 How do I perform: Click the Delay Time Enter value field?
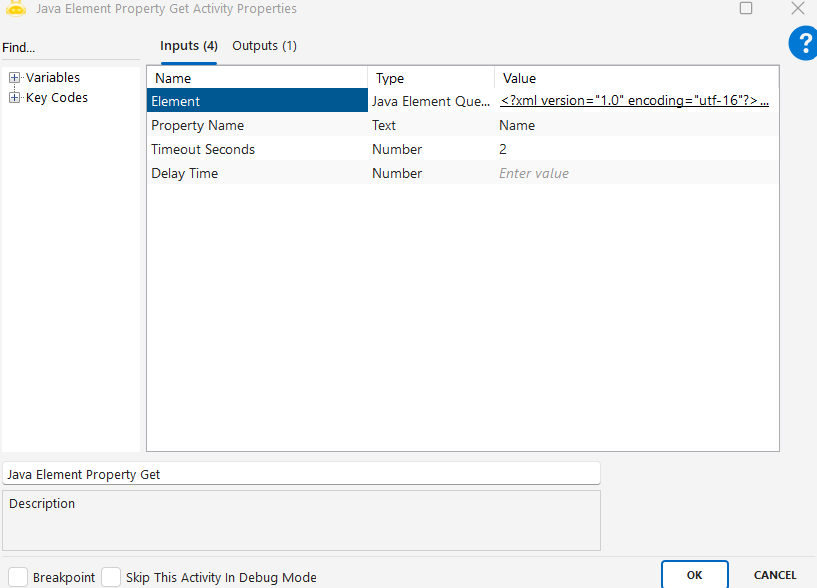click(x=635, y=174)
